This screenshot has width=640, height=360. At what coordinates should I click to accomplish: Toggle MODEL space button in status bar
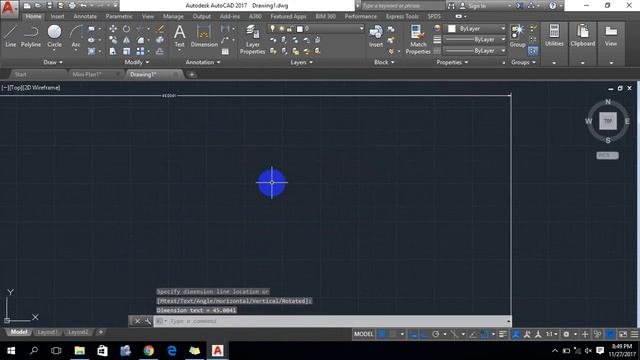click(x=363, y=334)
